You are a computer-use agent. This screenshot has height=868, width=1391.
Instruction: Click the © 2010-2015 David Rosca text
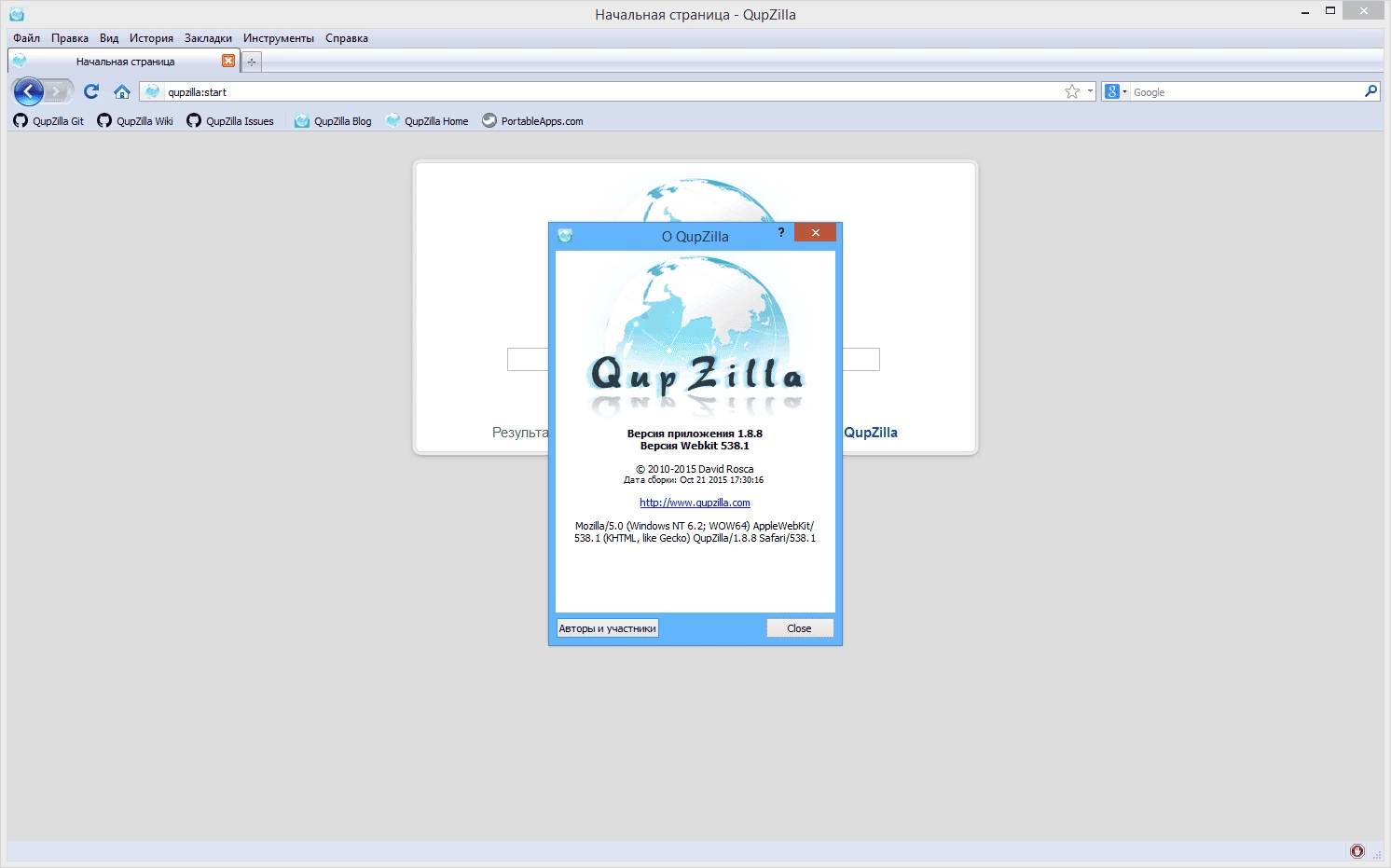[x=695, y=469]
